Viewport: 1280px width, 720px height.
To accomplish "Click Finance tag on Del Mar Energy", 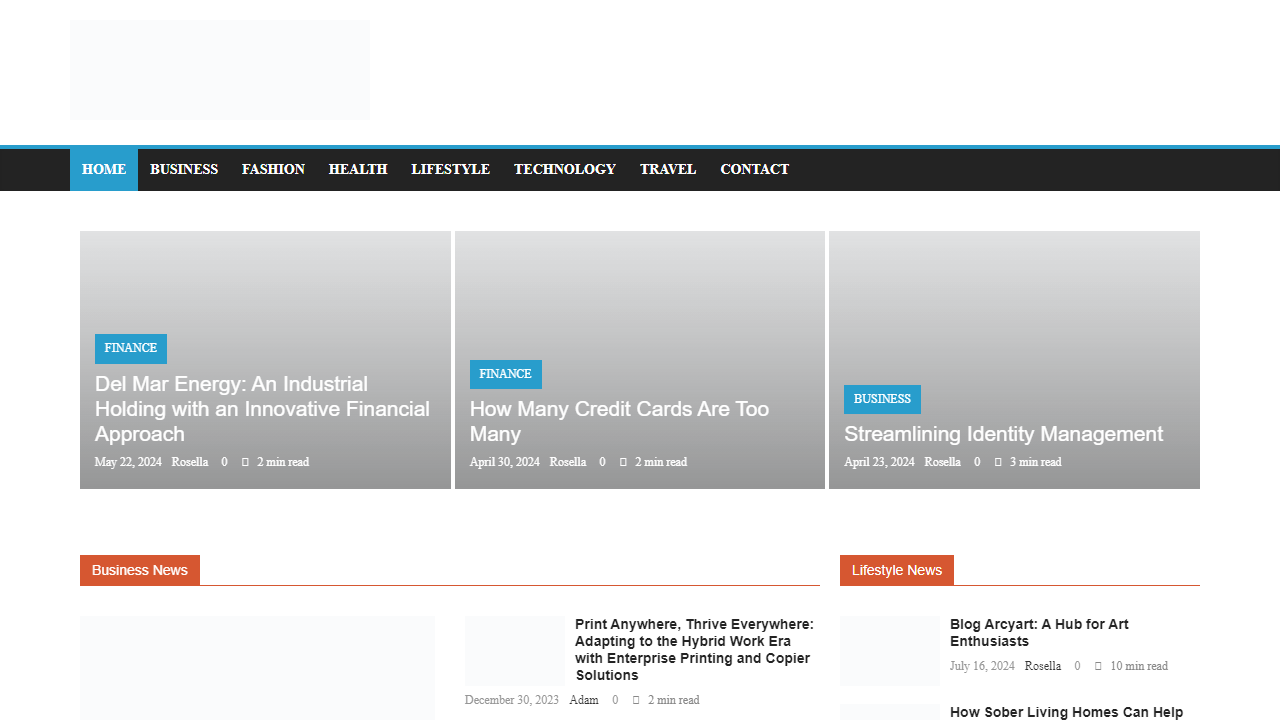I will coord(131,349).
